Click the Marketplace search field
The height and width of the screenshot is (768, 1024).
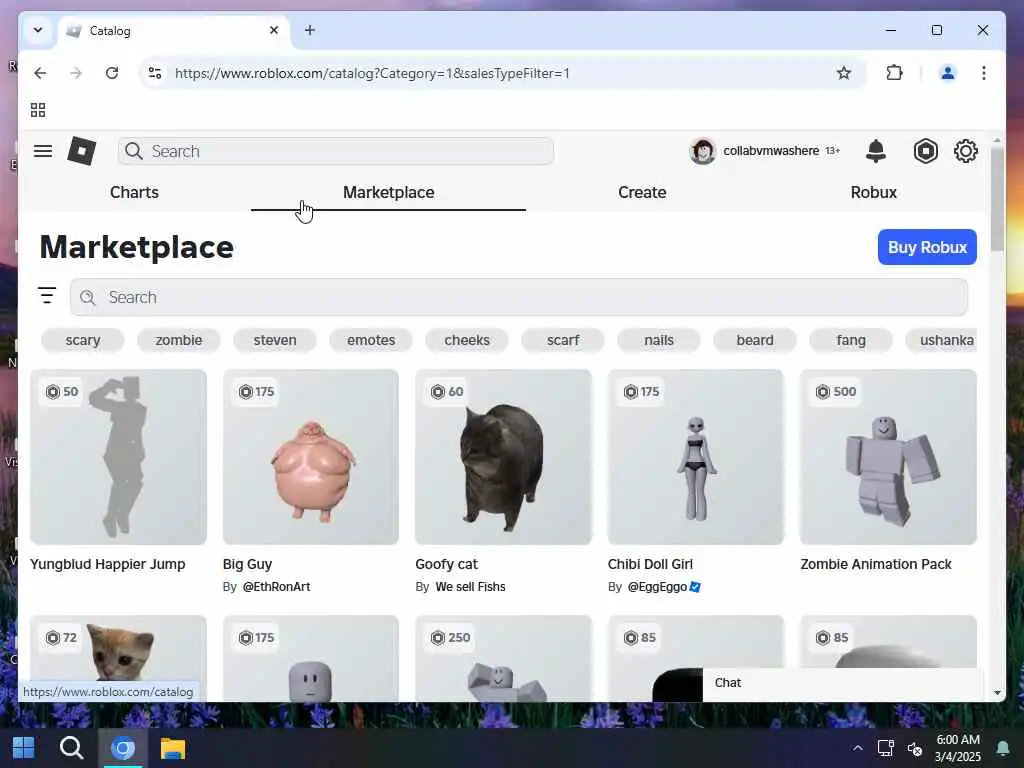pos(519,297)
